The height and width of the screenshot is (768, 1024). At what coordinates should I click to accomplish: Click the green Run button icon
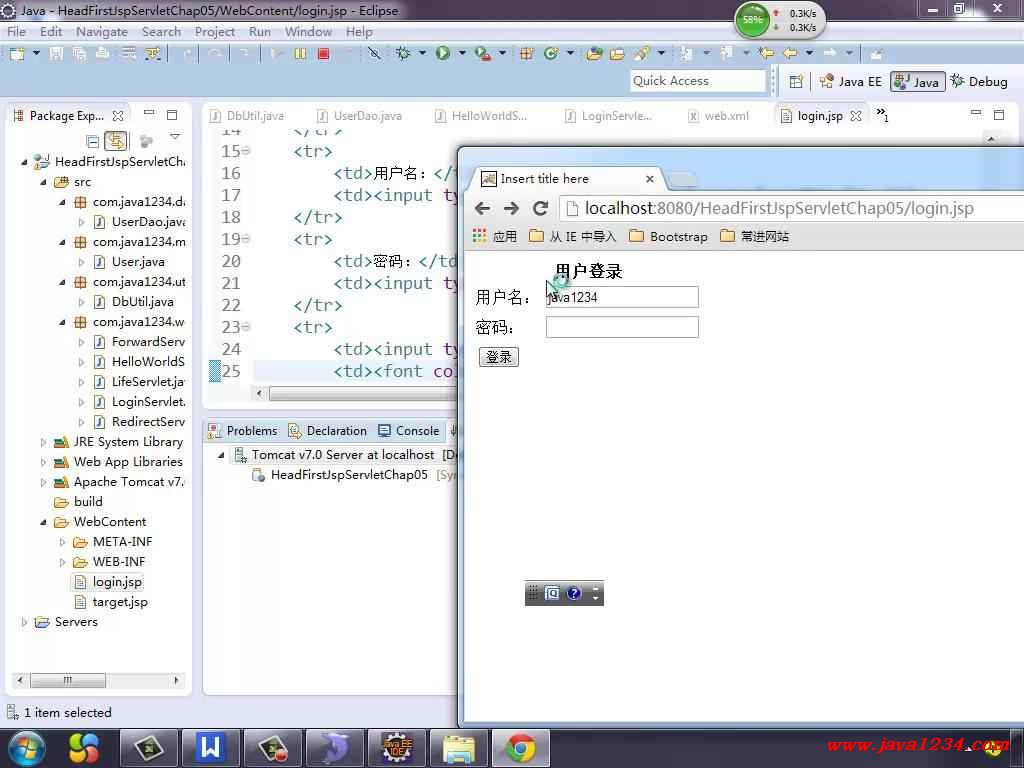tap(442, 53)
